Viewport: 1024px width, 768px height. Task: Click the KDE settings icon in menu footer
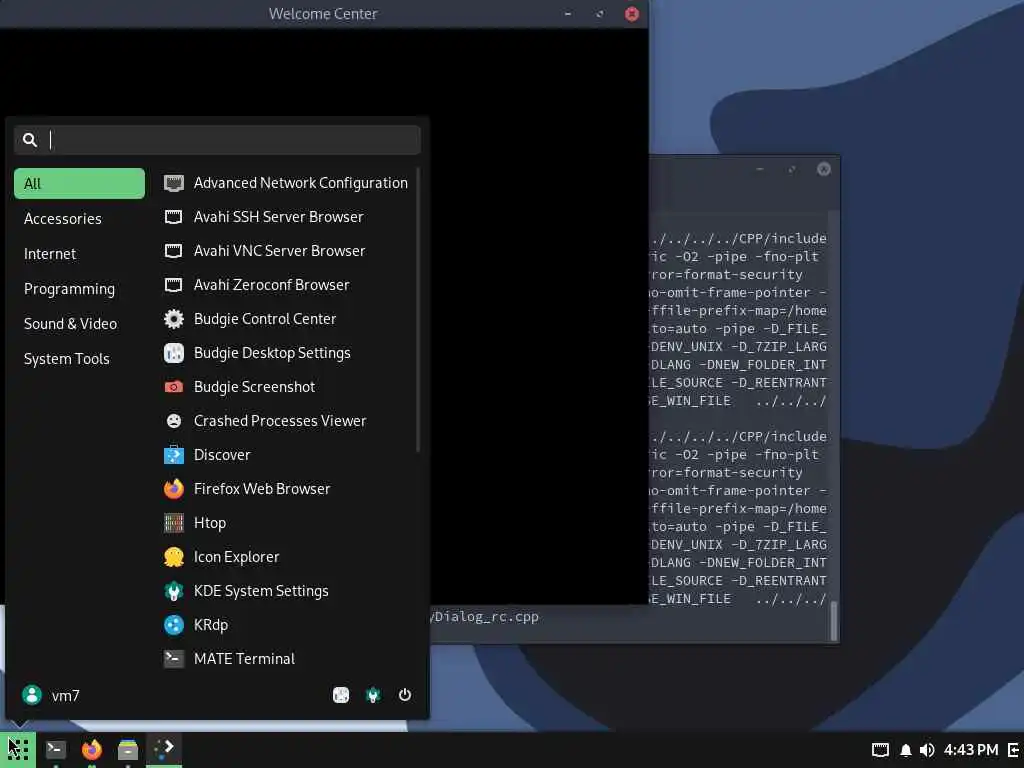pos(373,695)
